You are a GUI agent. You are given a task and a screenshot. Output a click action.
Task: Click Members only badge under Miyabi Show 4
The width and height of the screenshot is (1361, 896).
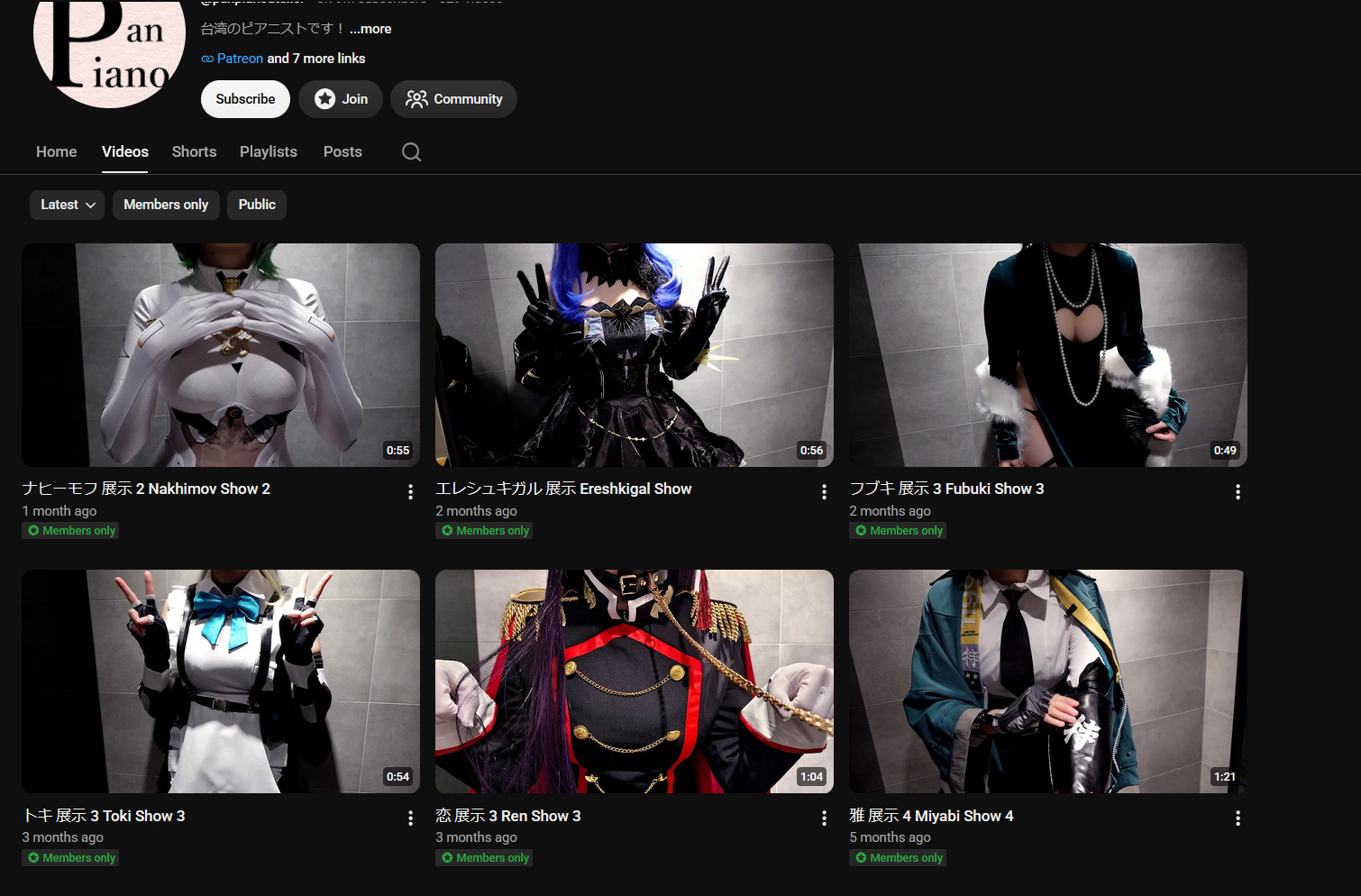tap(899, 858)
